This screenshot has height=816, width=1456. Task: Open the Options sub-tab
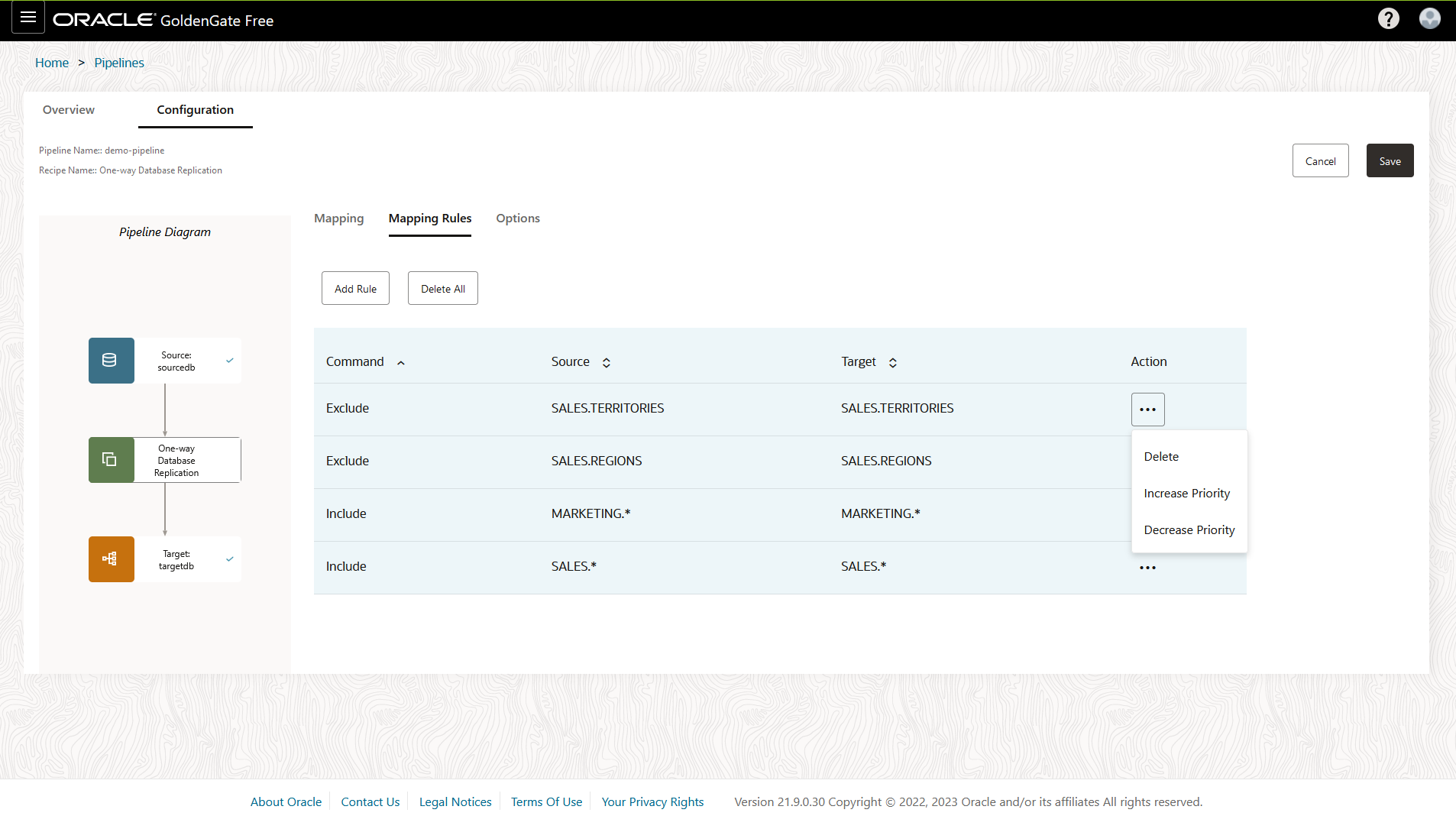tap(518, 218)
